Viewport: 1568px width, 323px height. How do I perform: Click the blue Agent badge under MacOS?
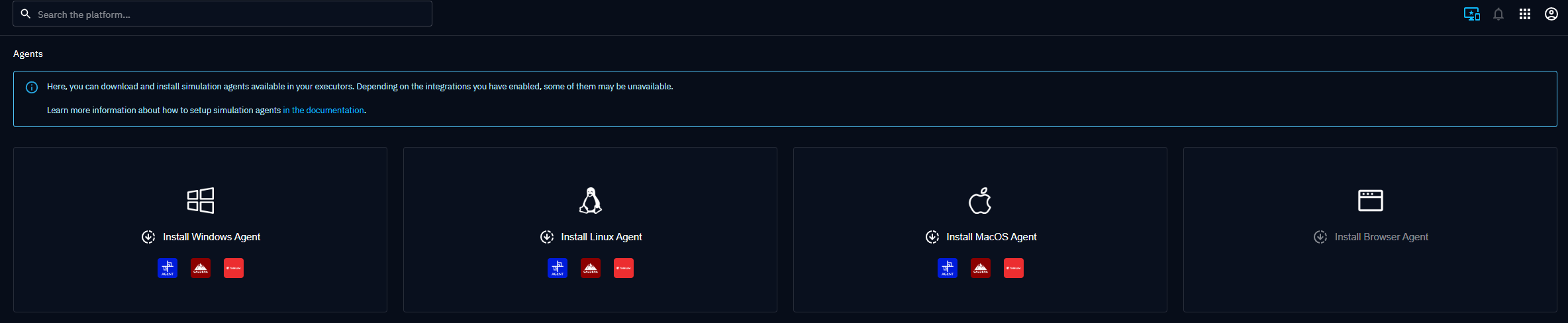(x=948, y=268)
